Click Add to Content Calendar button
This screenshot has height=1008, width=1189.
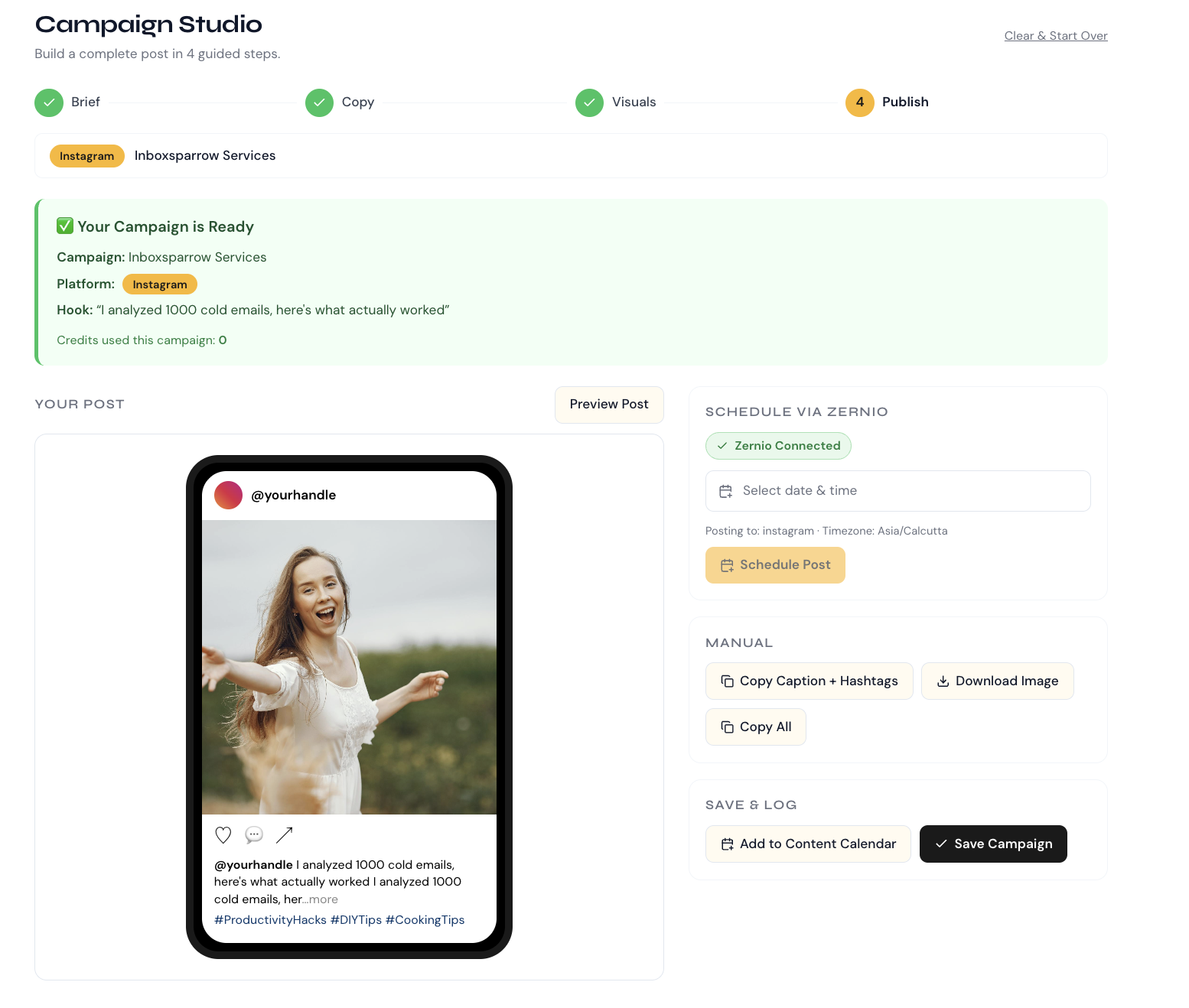click(808, 844)
